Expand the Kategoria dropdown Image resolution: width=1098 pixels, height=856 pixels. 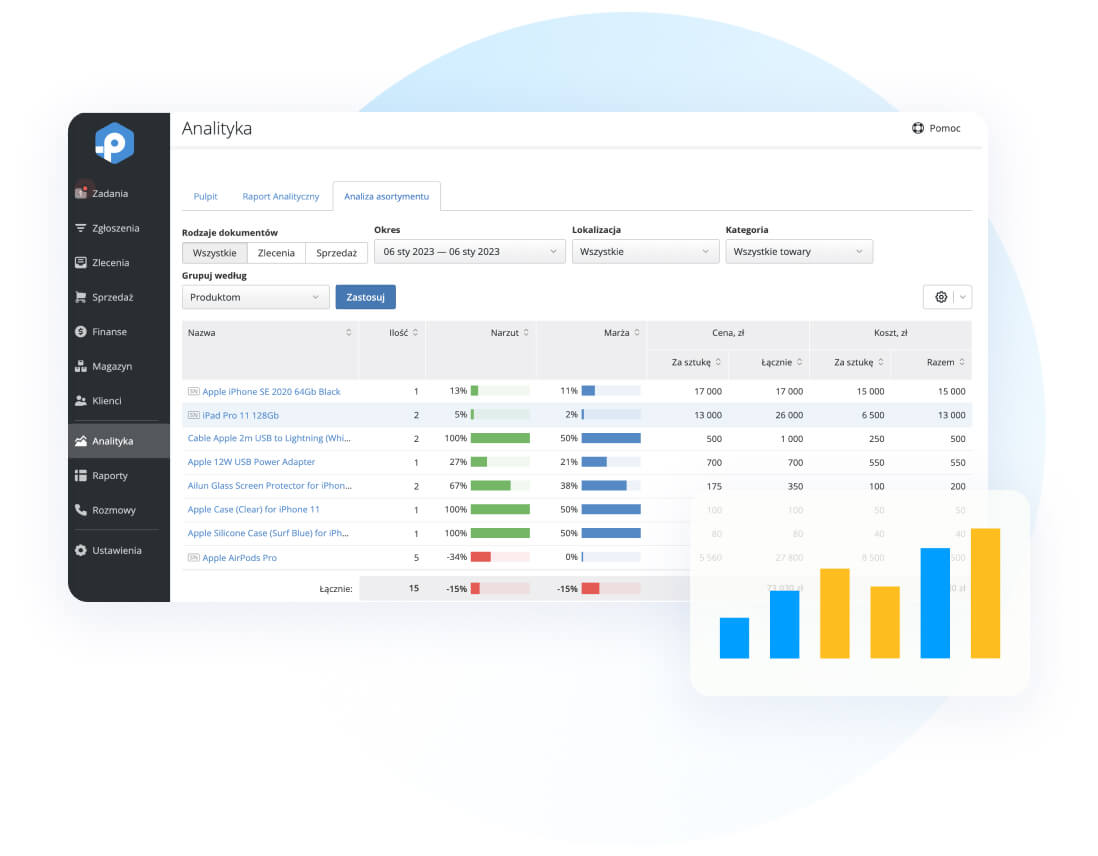(x=798, y=252)
